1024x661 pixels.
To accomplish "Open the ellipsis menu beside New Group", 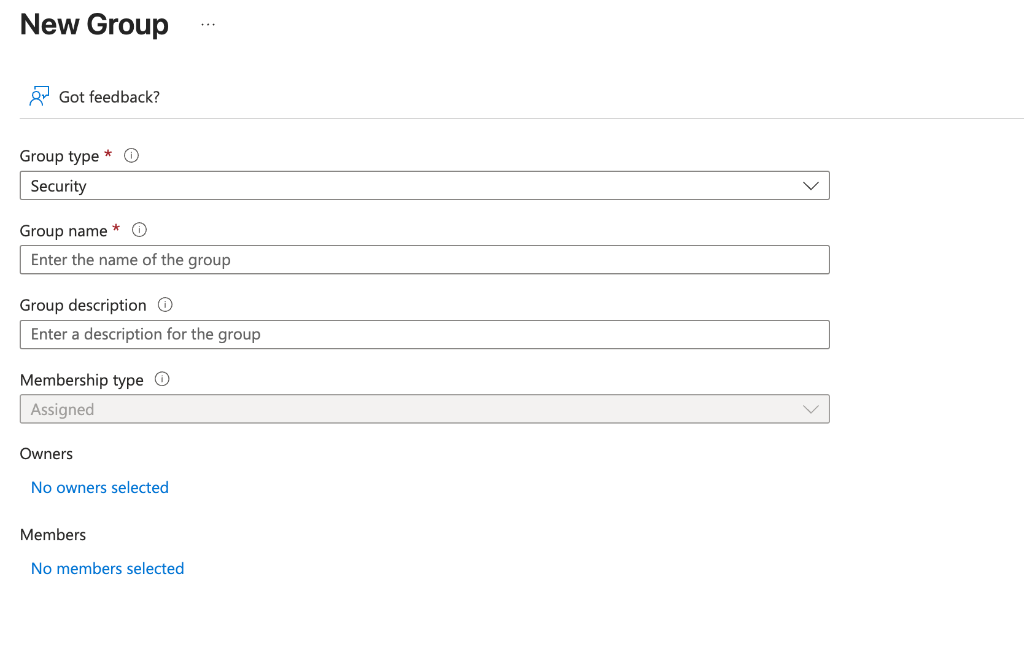I will (207, 24).
